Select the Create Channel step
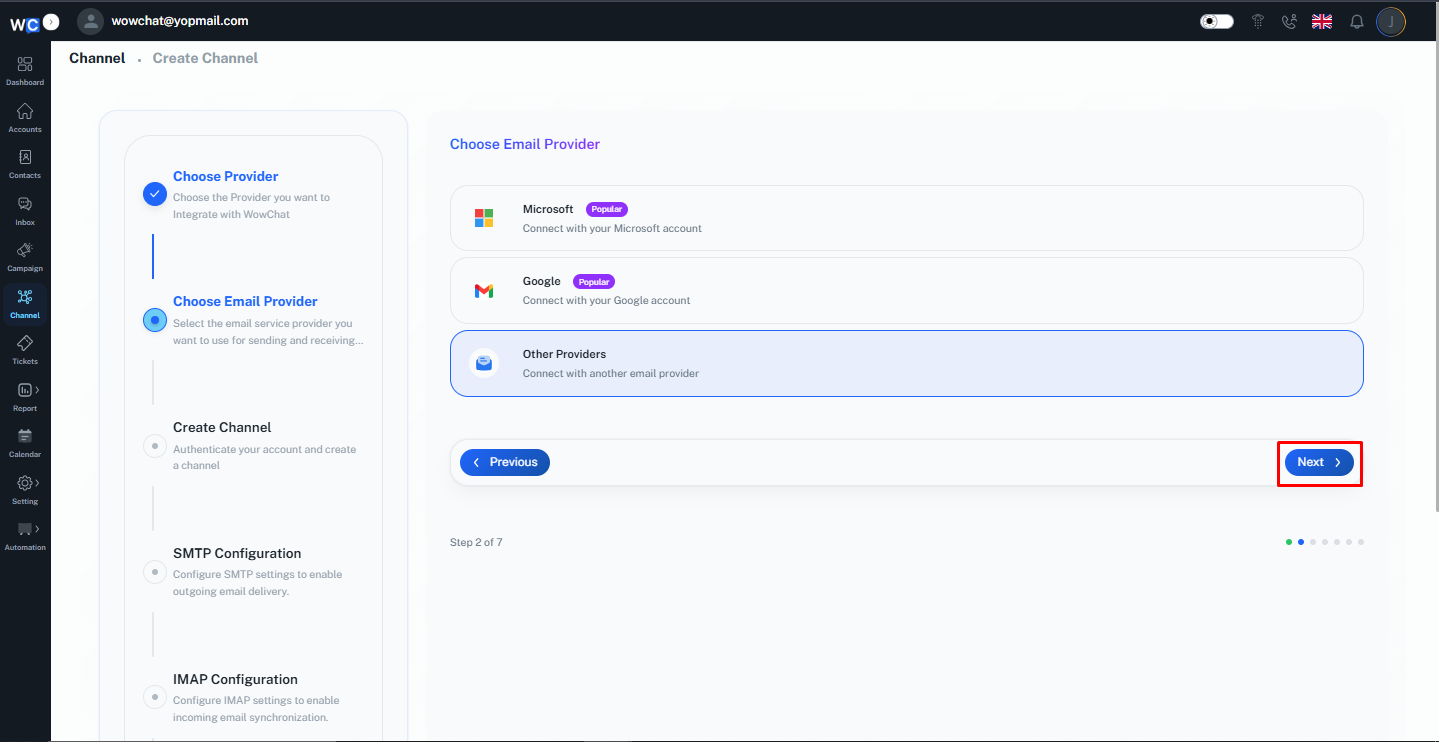The height and width of the screenshot is (742, 1439). pyautogui.click(x=222, y=427)
